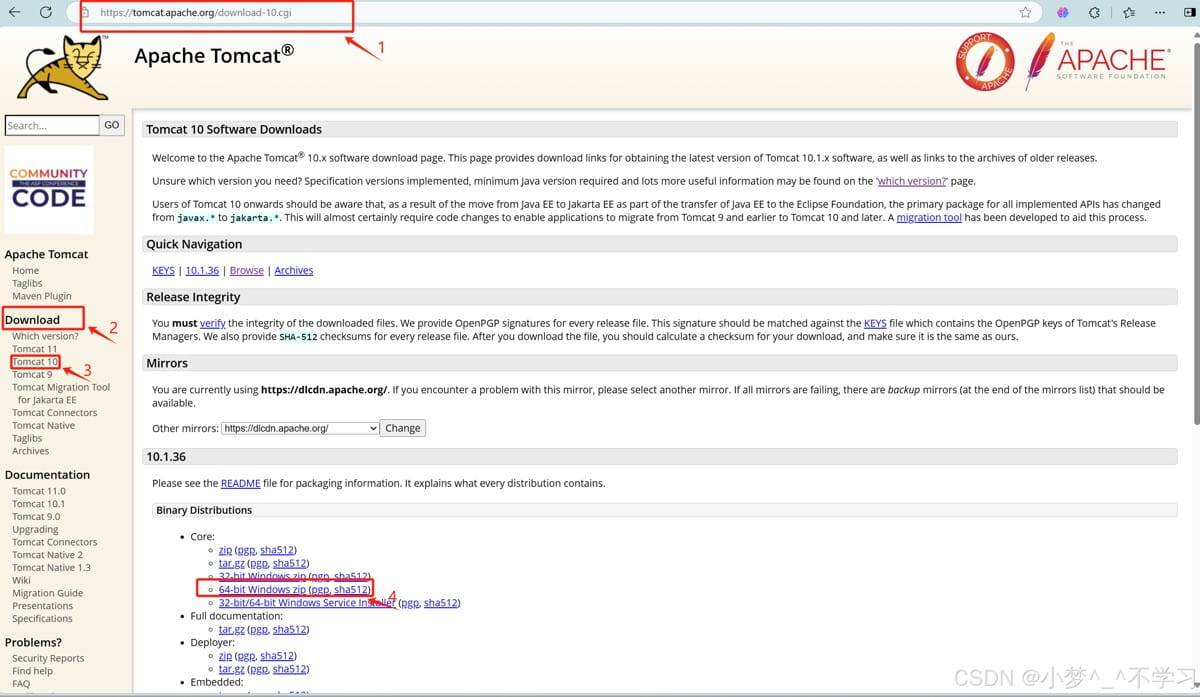Image resolution: width=1200 pixels, height=697 pixels.
Task: Open the Which version? sidebar link
Action: pos(45,336)
